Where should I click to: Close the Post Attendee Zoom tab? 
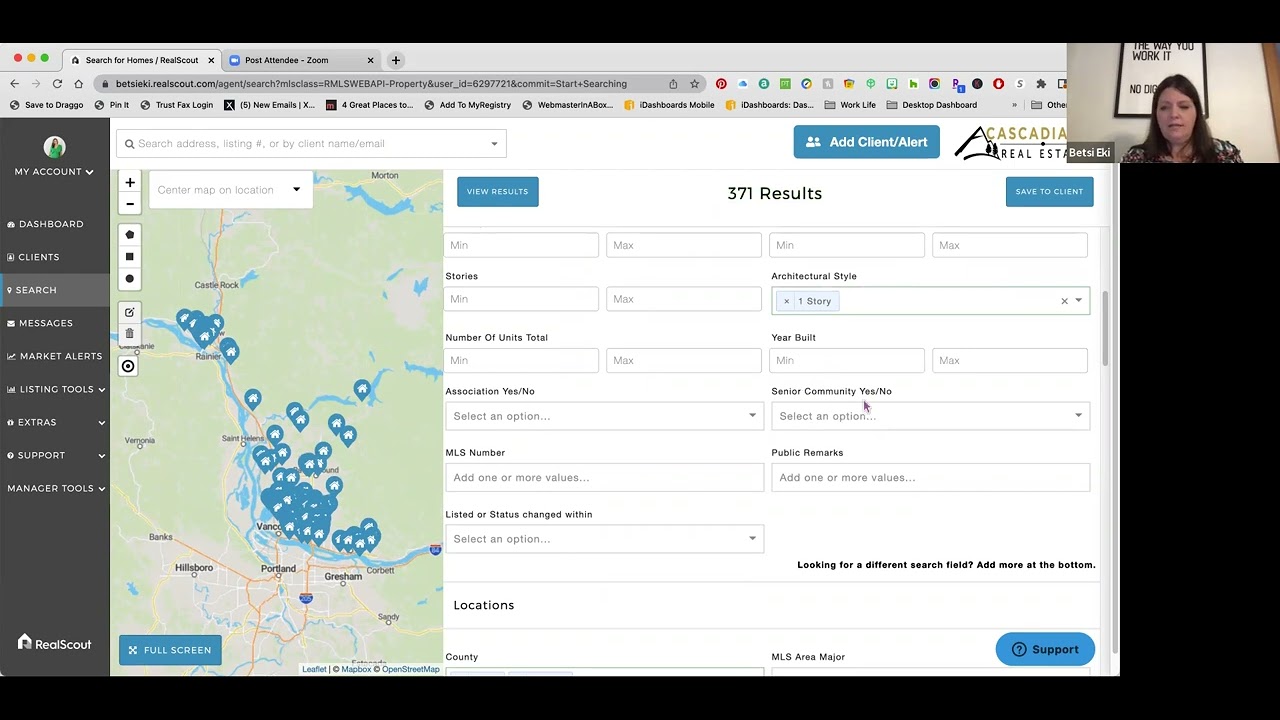tap(370, 60)
